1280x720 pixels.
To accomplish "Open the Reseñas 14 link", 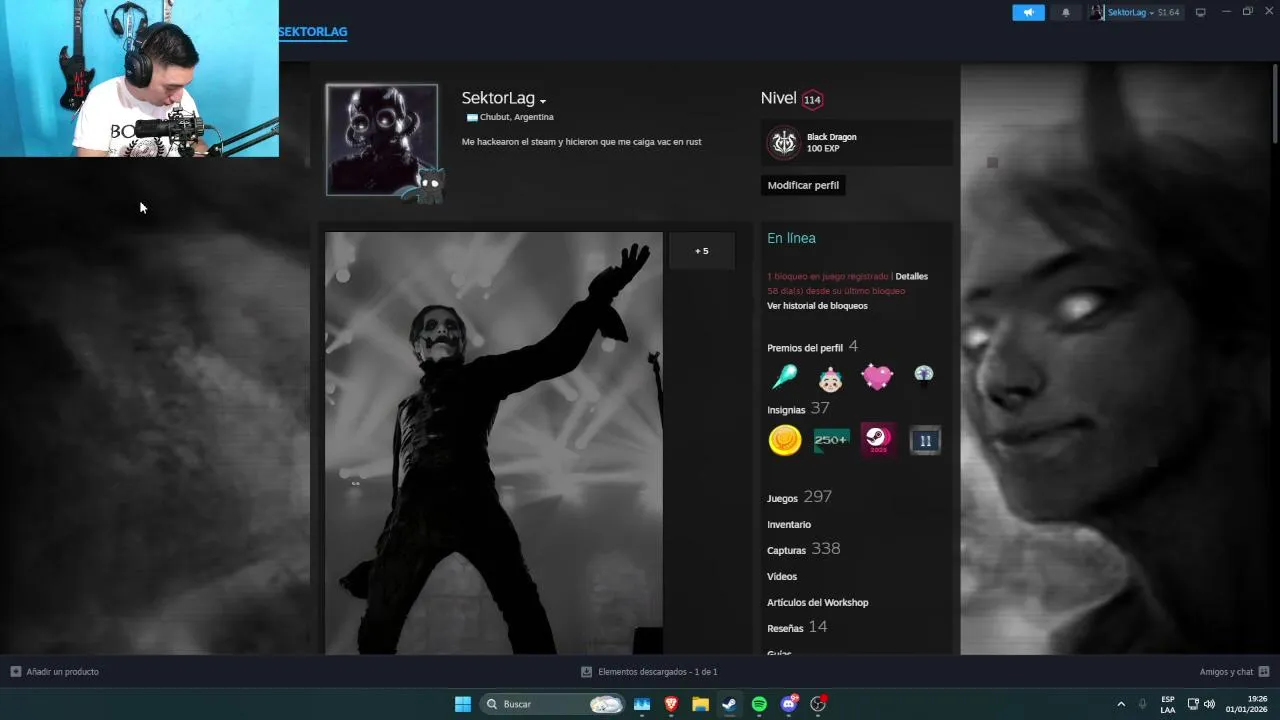I will point(797,627).
